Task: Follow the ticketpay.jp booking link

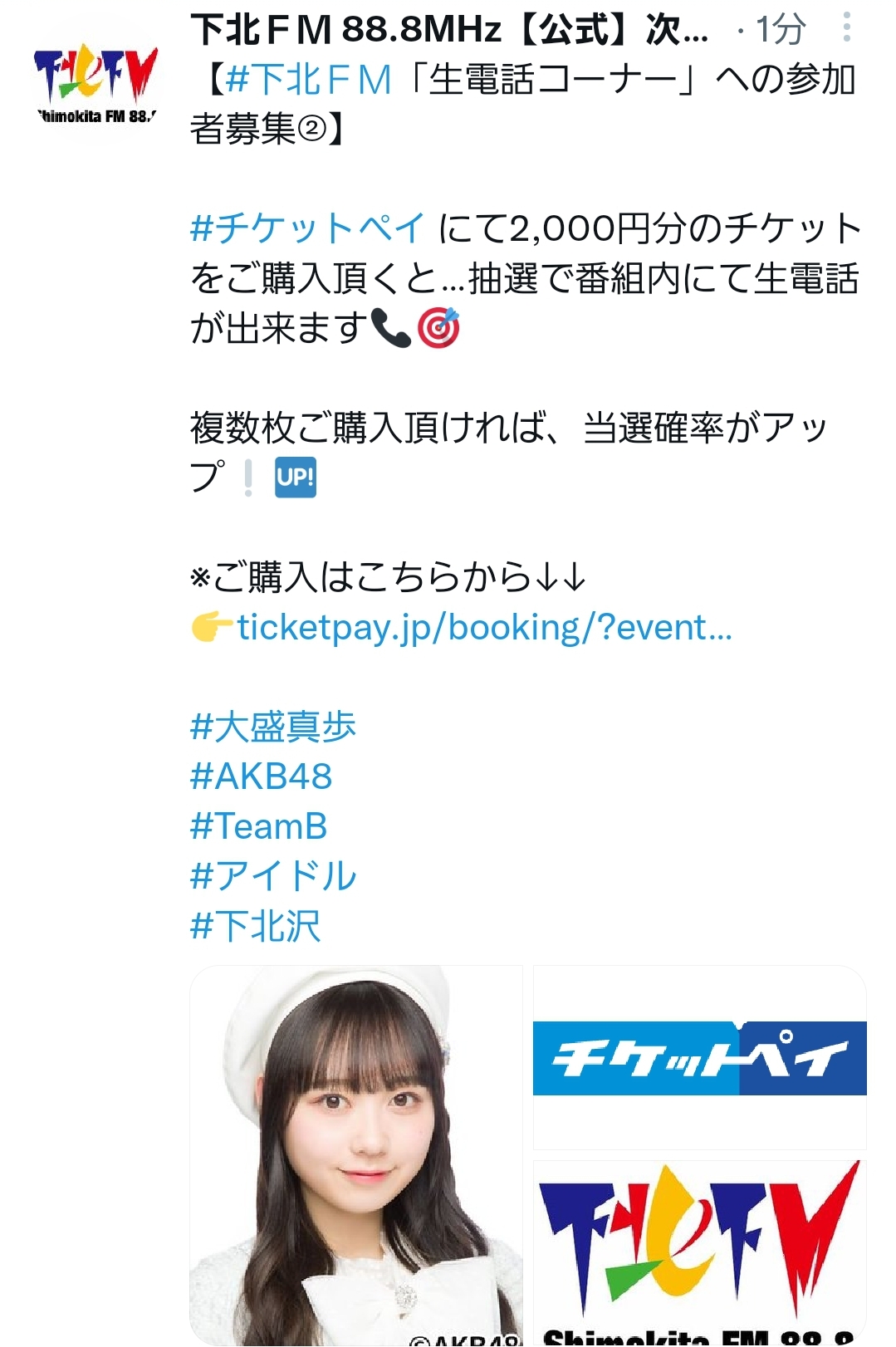Action: [484, 628]
